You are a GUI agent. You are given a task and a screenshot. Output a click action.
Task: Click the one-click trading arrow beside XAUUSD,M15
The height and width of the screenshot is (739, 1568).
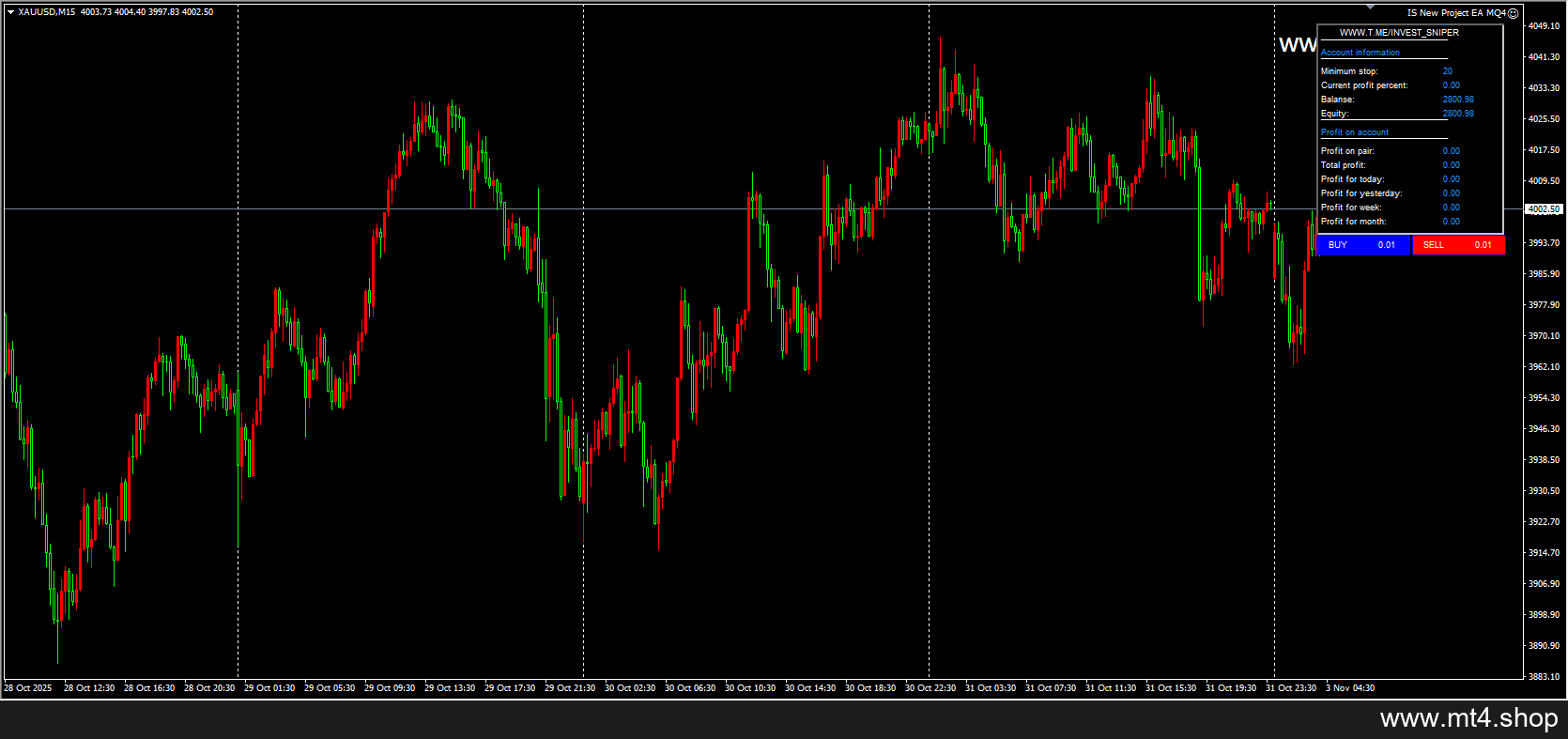point(10,12)
